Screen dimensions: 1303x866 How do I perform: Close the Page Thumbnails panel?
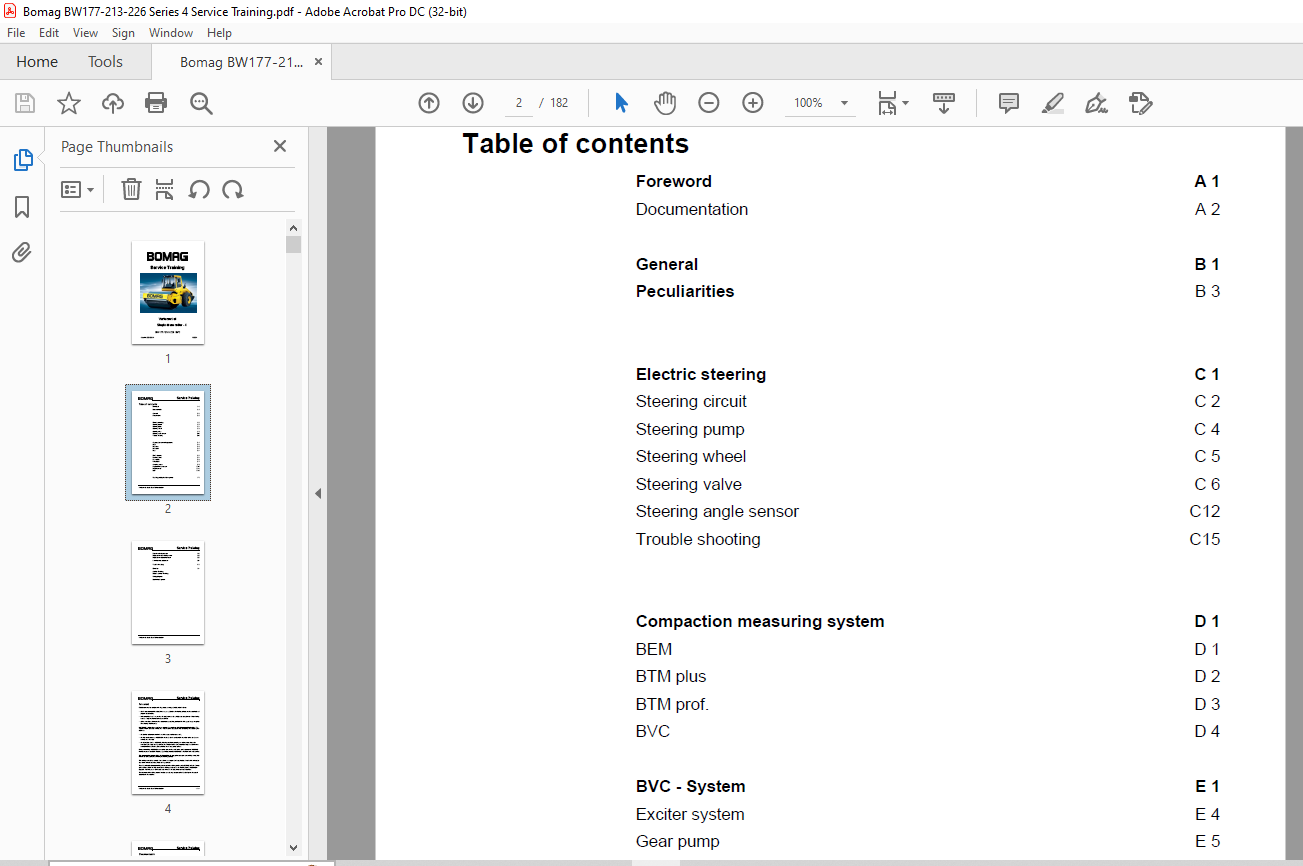[280, 146]
